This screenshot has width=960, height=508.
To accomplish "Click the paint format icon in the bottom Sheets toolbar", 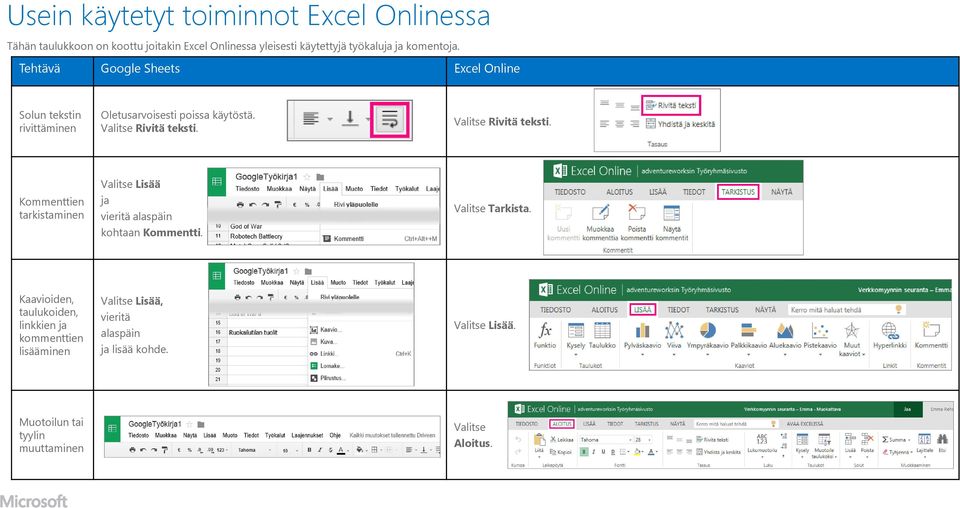I will coord(165,450).
